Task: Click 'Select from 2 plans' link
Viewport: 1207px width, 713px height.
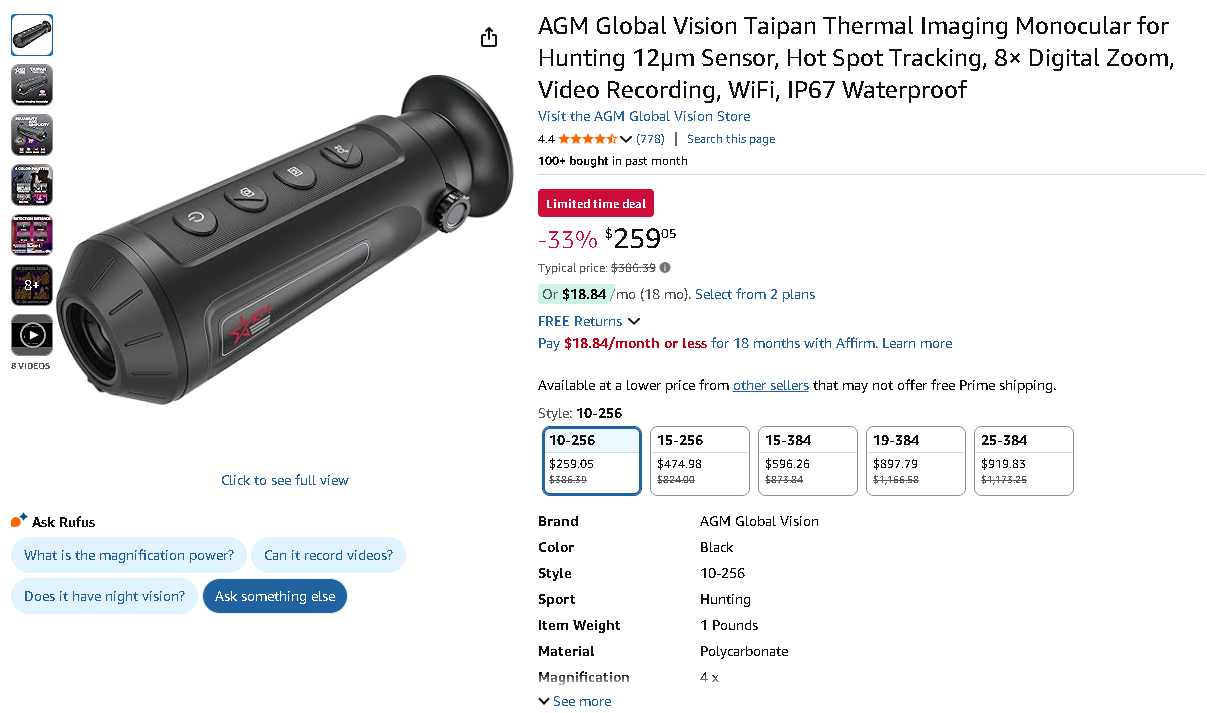Action: 755,294
